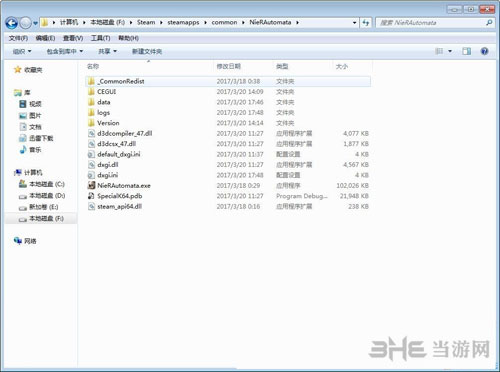Open the 组织 dropdown in toolbar
The image size is (500, 372).
(22, 51)
